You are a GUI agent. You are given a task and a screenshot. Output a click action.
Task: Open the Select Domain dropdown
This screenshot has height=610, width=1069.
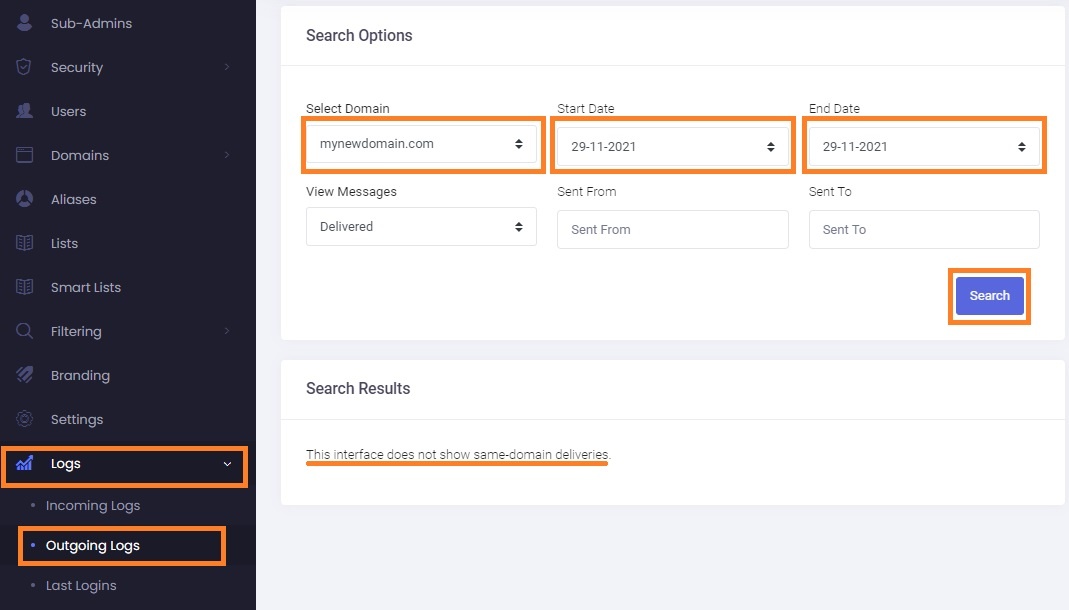click(x=421, y=144)
